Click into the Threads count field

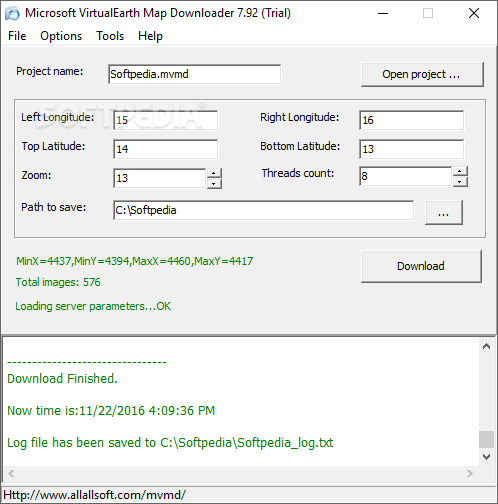[x=406, y=176]
